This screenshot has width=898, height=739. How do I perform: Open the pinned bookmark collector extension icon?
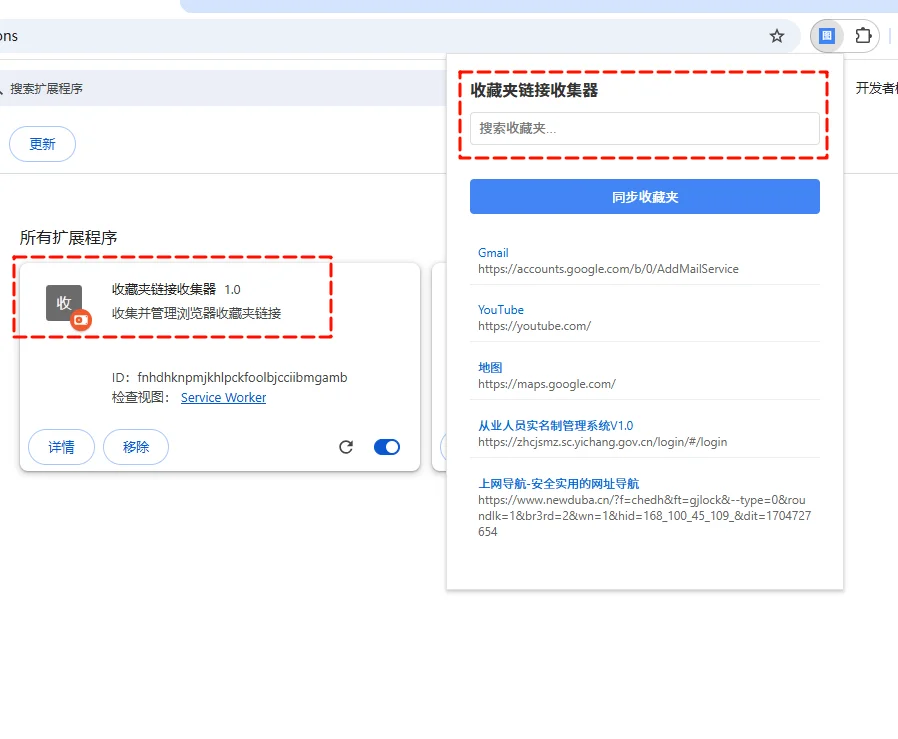pyautogui.click(x=826, y=36)
